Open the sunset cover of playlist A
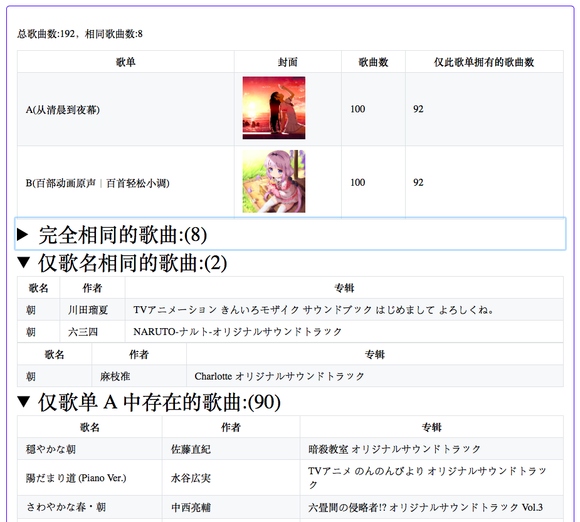The width and height of the screenshot is (580, 522). click(274, 108)
